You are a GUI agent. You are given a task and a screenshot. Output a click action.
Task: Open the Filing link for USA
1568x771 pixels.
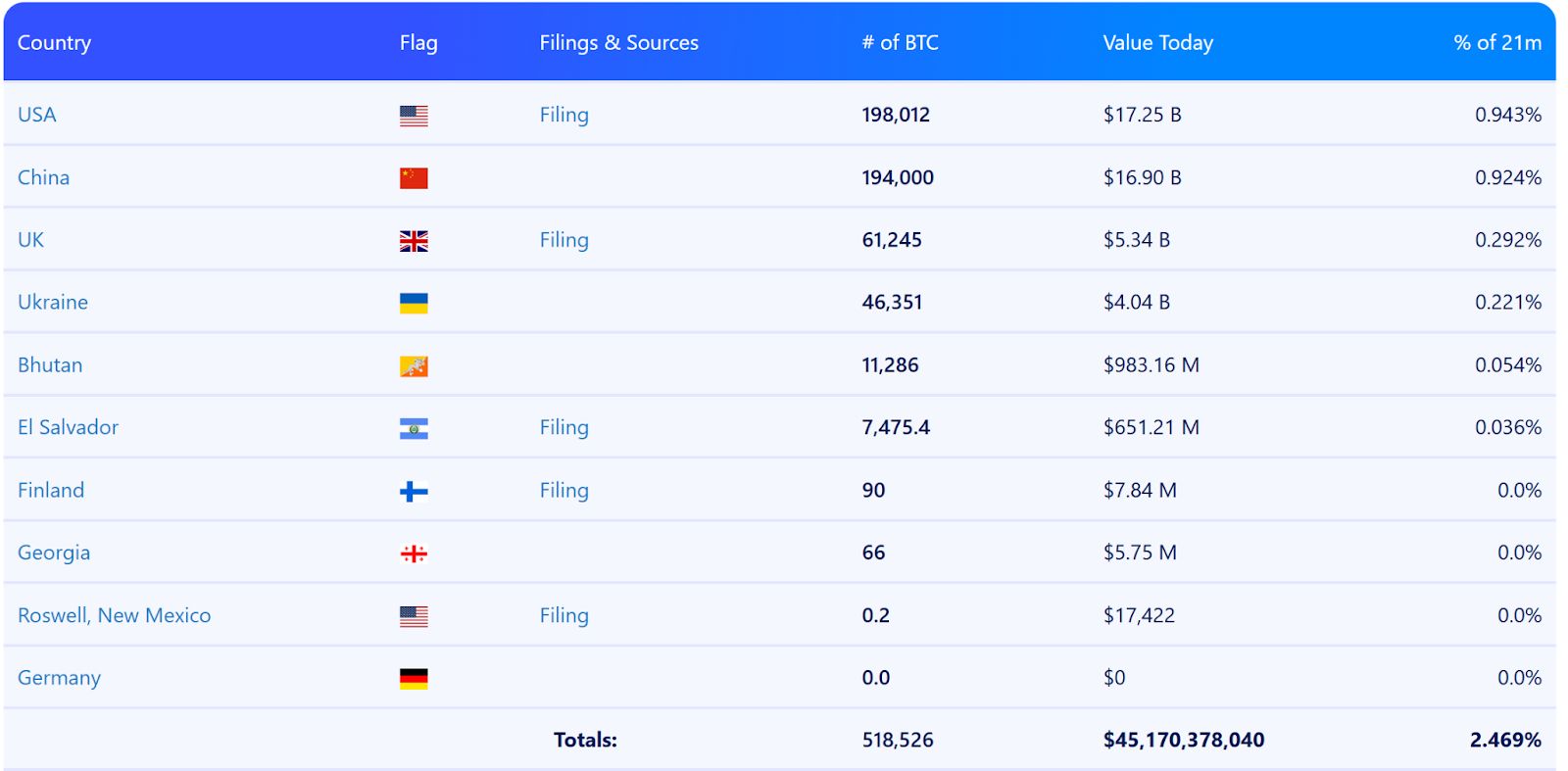[x=563, y=115]
